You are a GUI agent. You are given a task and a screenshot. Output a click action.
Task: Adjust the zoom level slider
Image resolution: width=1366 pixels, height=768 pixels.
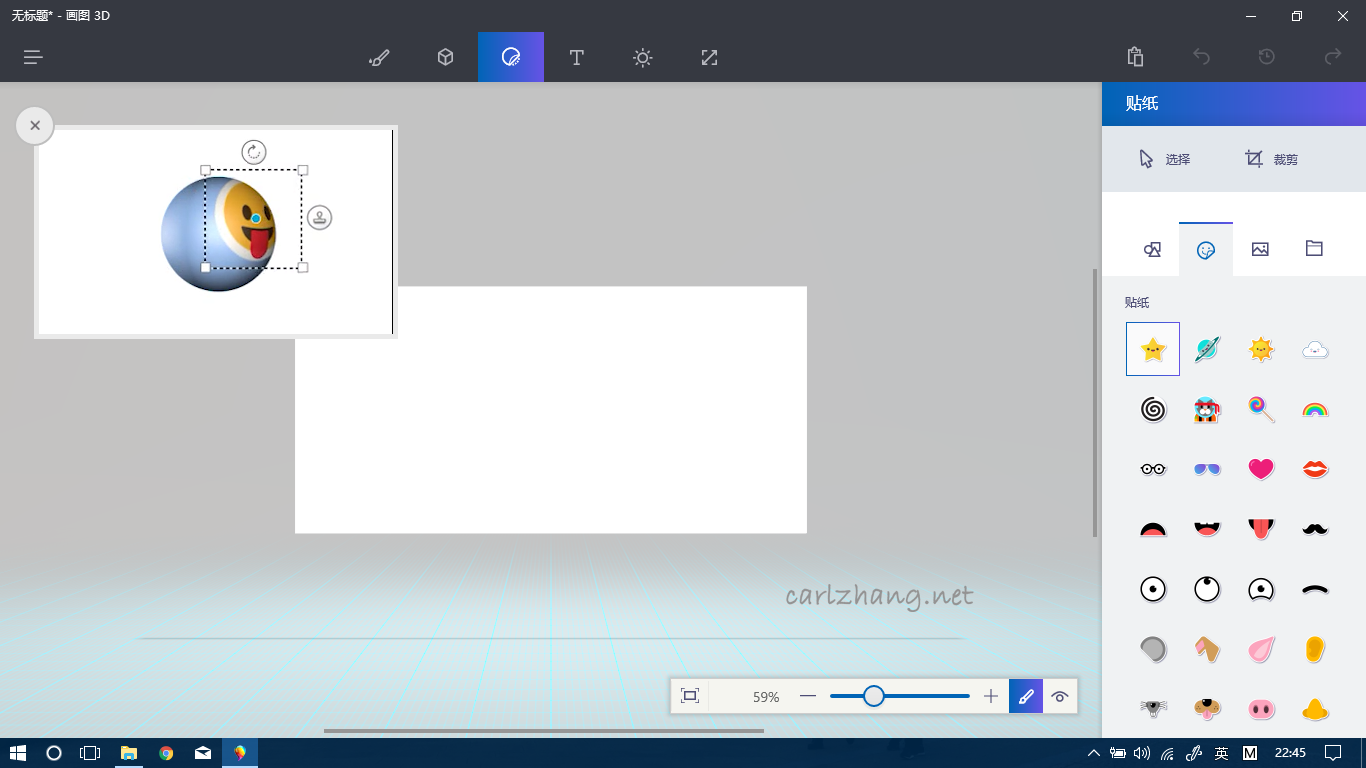(874, 695)
